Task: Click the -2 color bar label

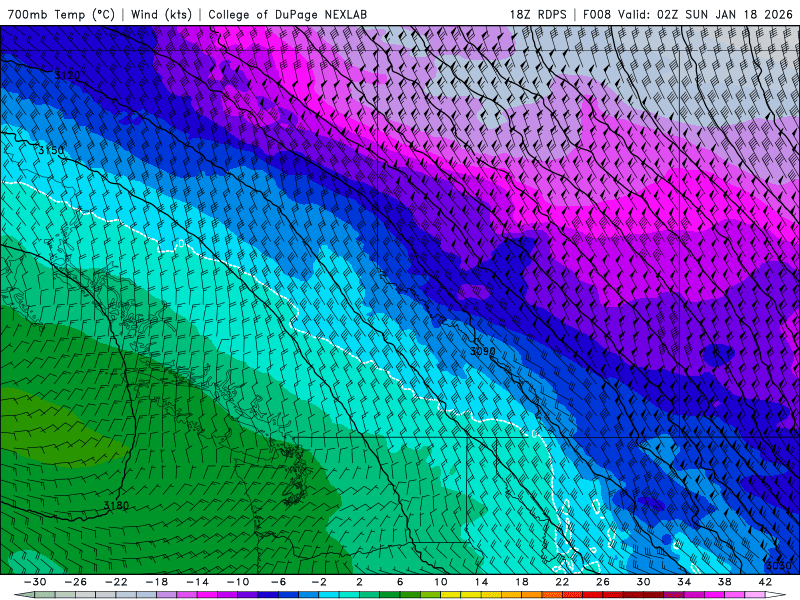Action: (x=319, y=582)
